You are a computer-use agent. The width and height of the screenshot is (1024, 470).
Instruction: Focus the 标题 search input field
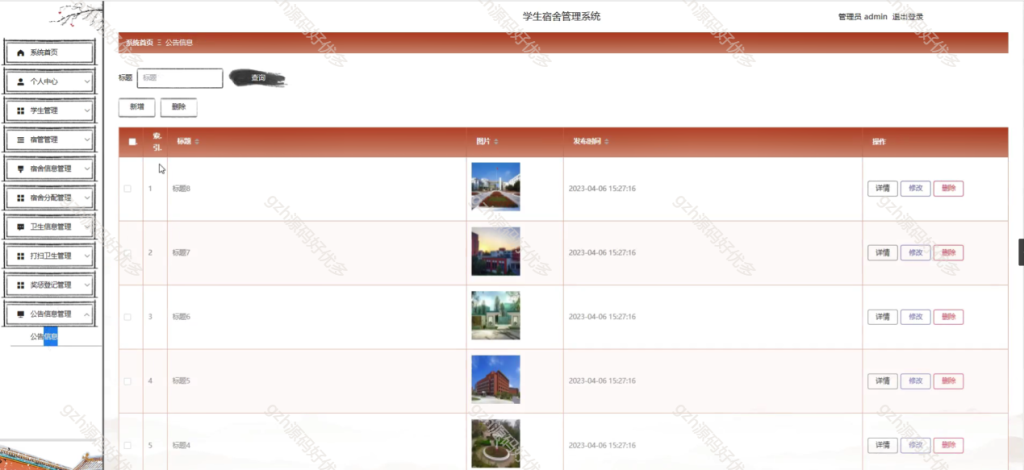pos(180,78)
